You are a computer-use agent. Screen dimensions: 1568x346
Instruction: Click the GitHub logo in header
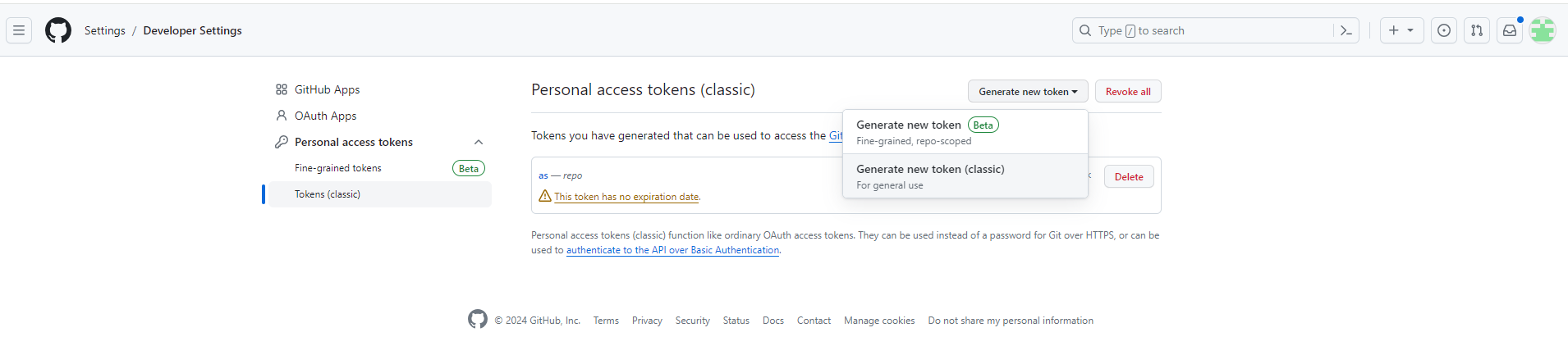coord(58,31)
